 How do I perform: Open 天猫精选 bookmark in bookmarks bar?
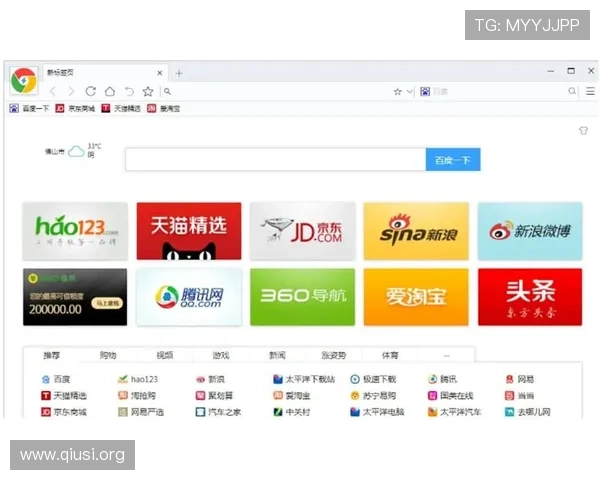coord(121,109)
